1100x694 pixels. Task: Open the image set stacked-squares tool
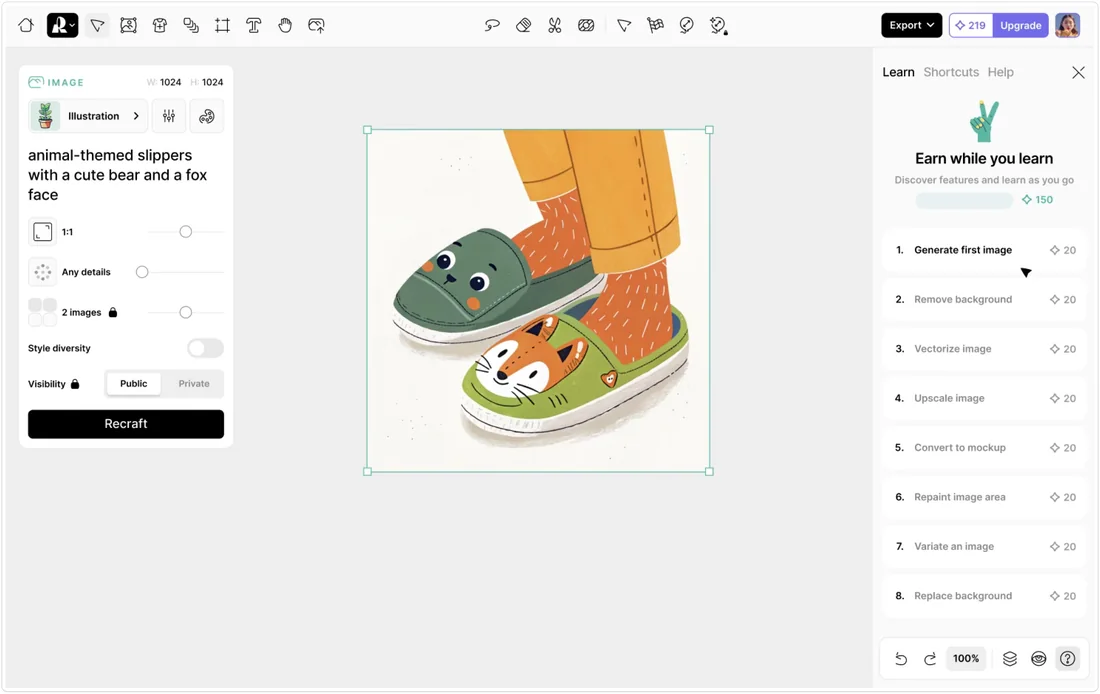tap(191, 25)
